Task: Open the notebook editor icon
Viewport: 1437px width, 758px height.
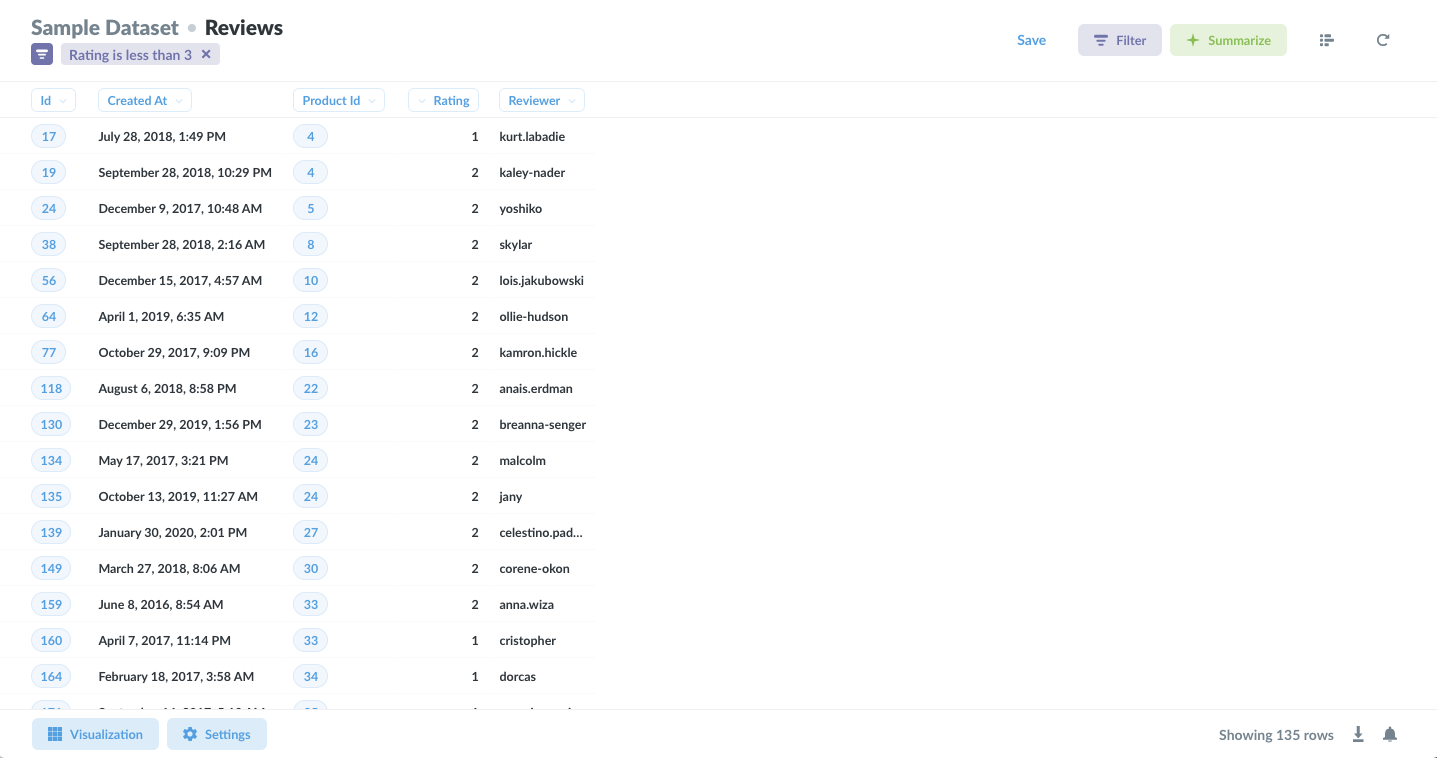Action: click(x=1326, y=40)
